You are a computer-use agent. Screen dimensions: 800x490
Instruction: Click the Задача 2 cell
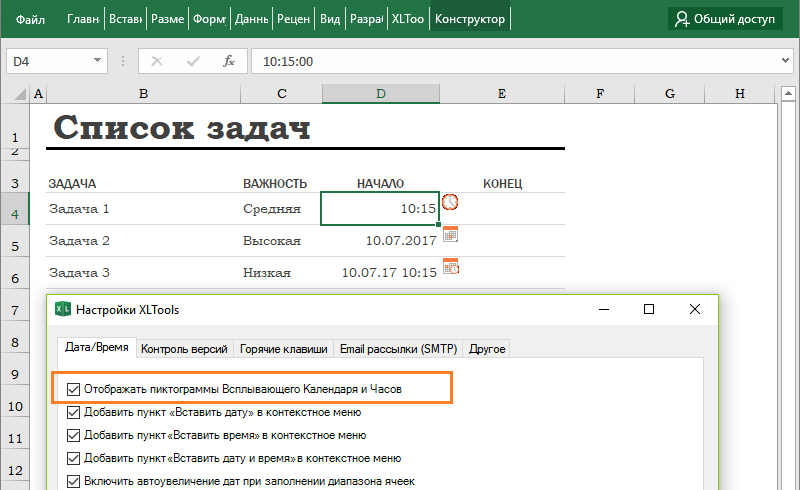143,240
